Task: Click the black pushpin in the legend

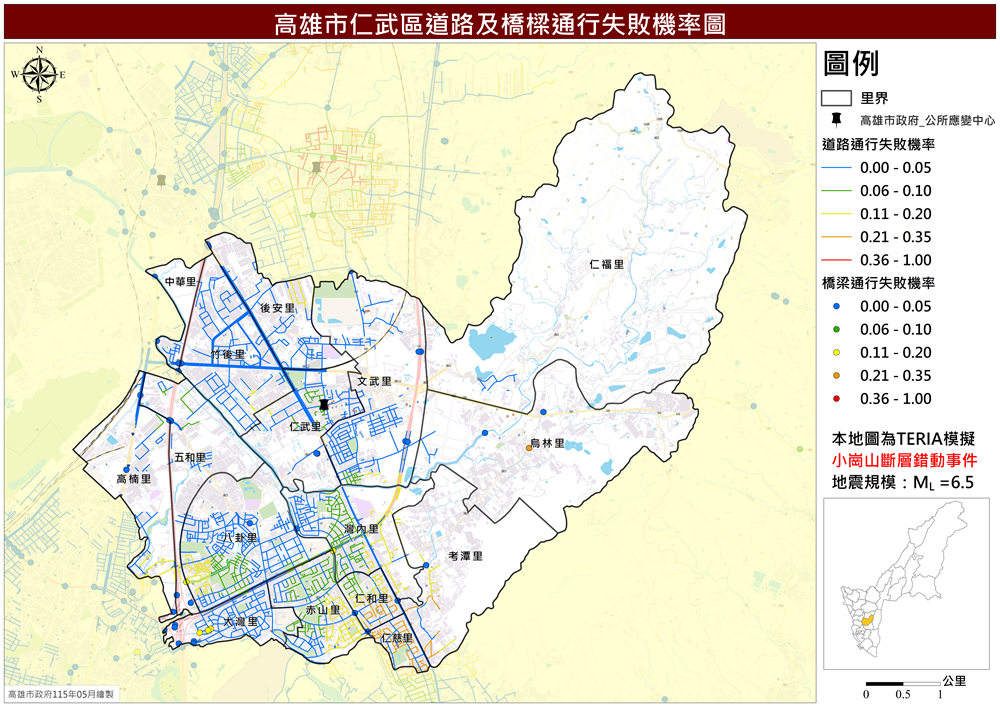Action: pos(835,120)
